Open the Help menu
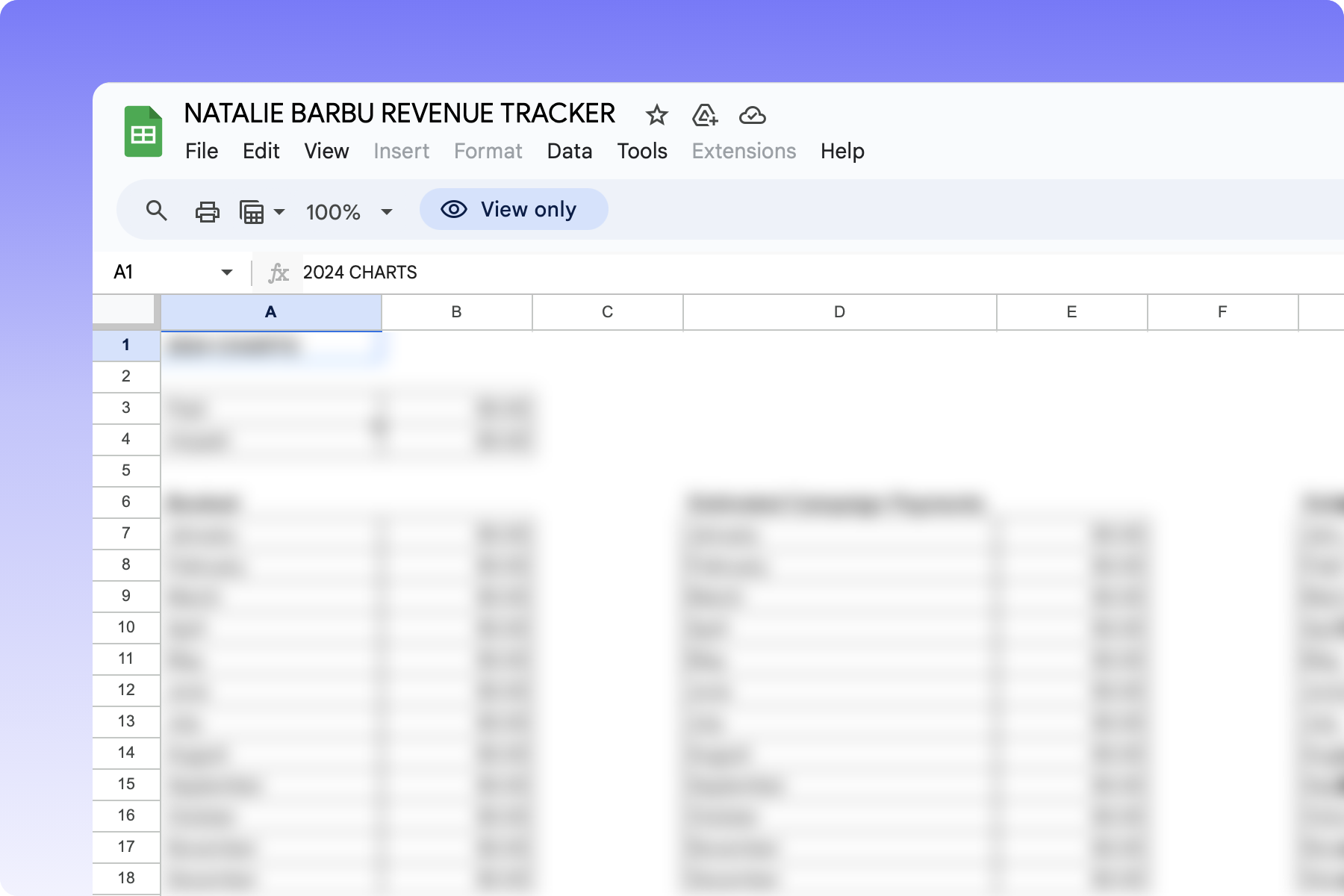1344x896 pixels. 842,151
